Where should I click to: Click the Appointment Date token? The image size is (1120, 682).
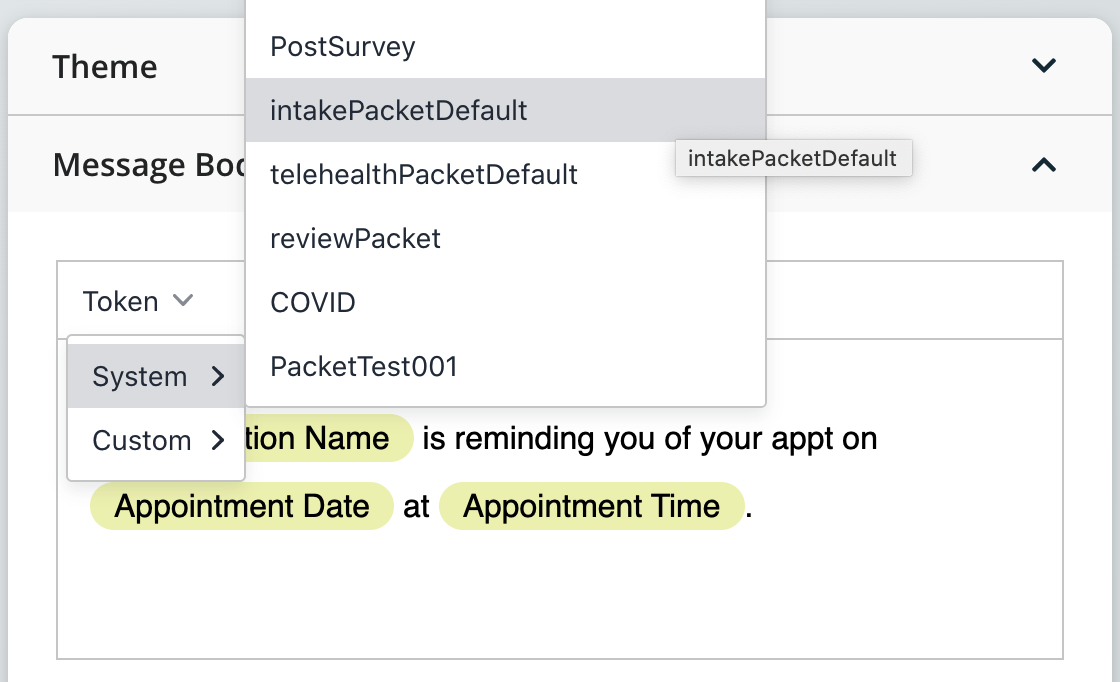pos(242,506)
